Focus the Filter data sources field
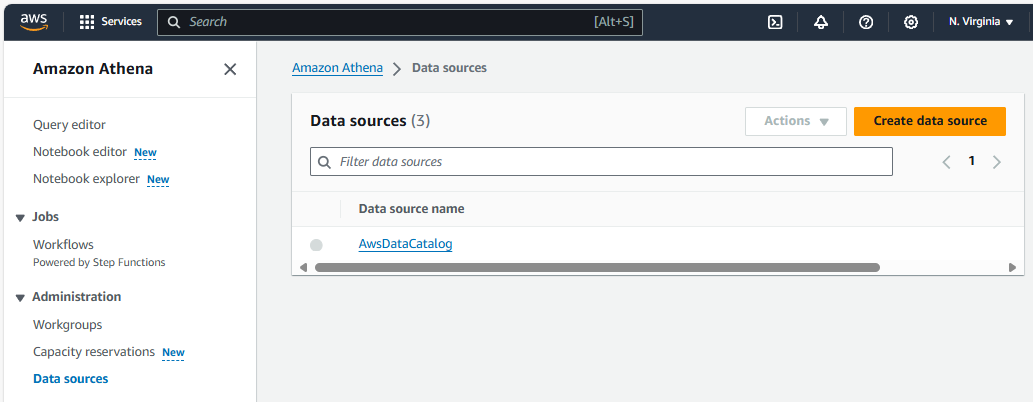This screenshot has width=1033, height=402. [601, 161]
